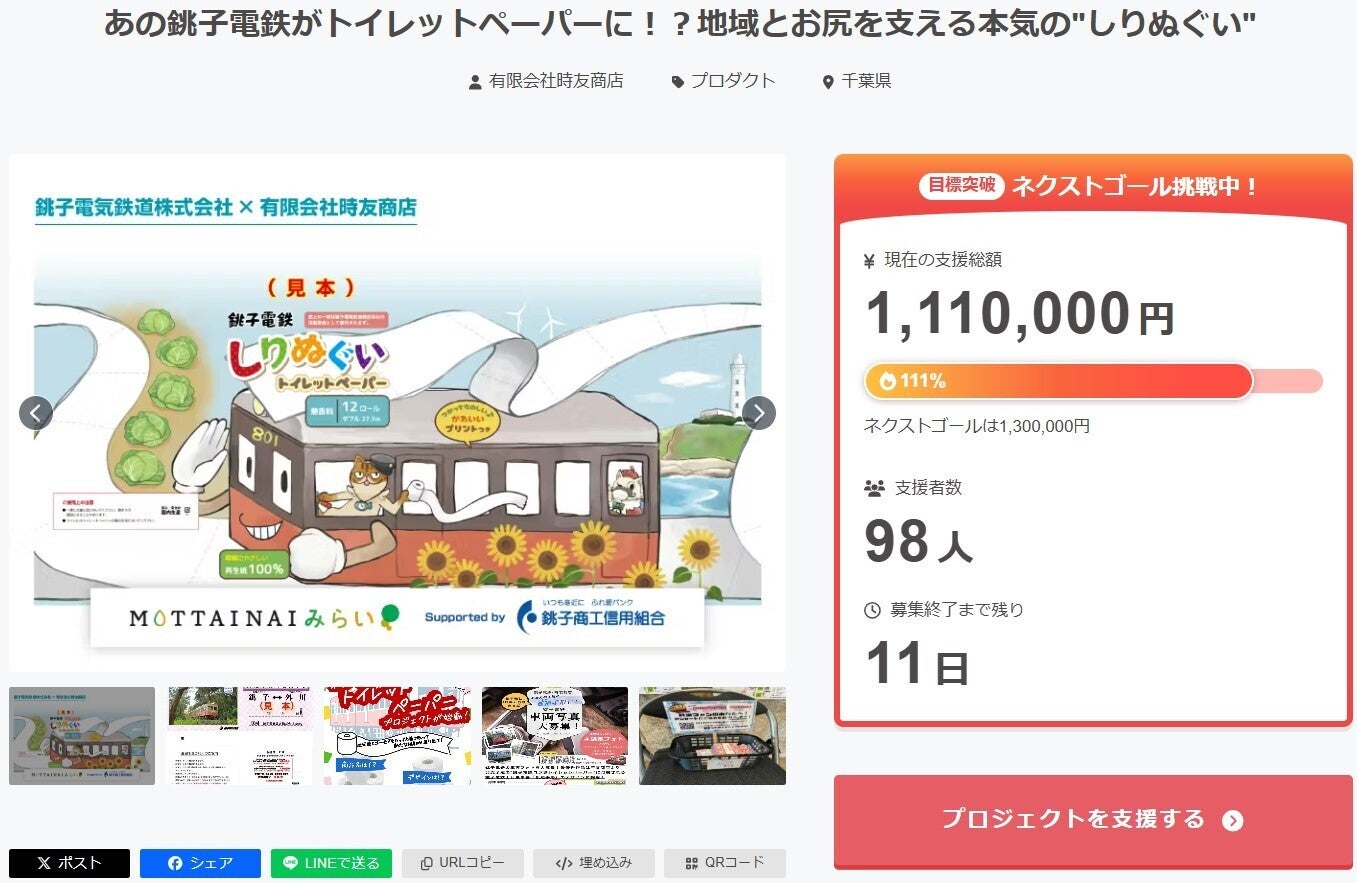The width and height of the screenshot is (1357, 883).
Task: Share project via X ポスト button
Action: pos(69,863)
